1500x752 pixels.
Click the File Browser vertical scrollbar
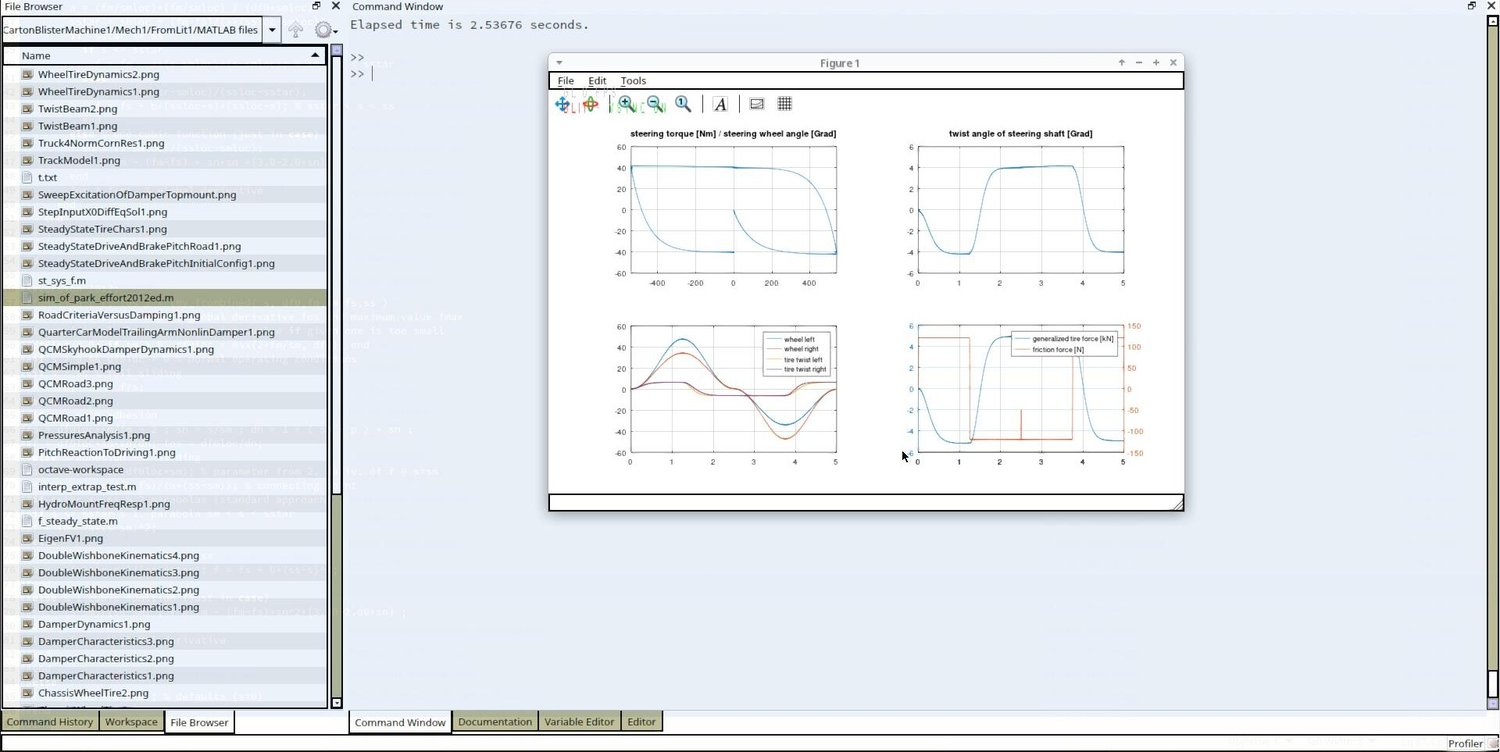pos(336,378)
